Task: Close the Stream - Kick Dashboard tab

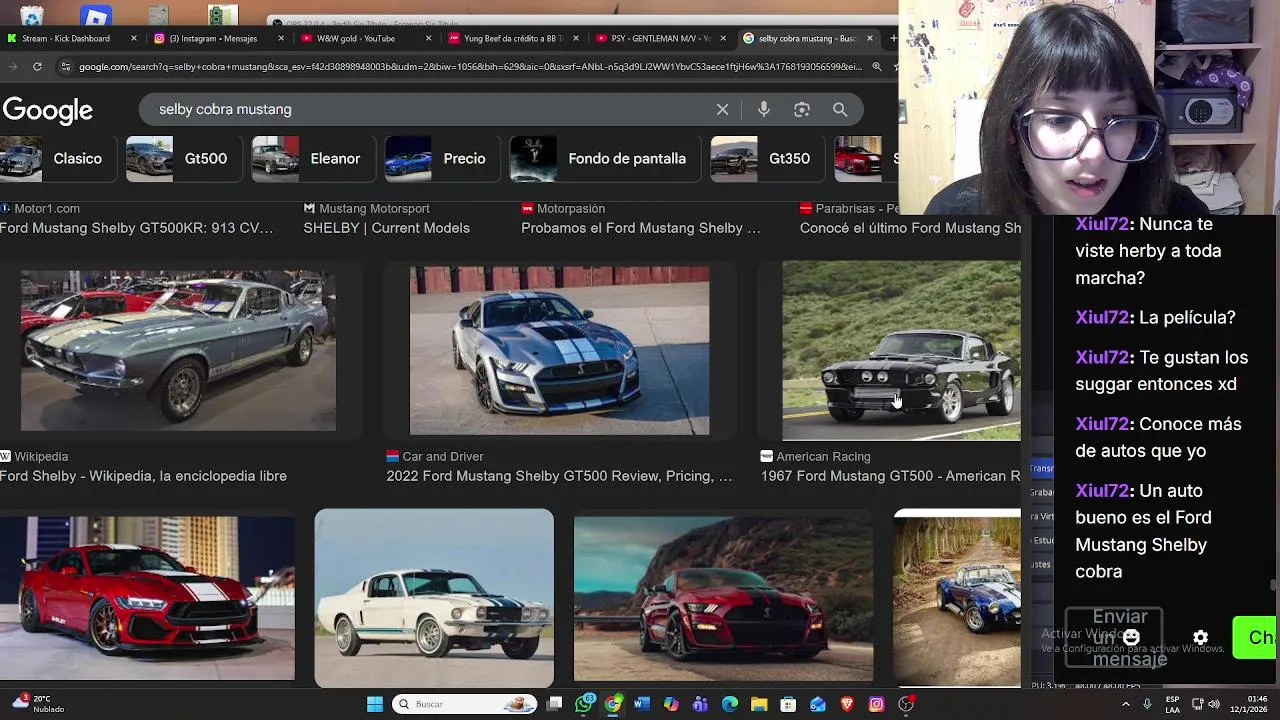Action: [x=134, y=38]
